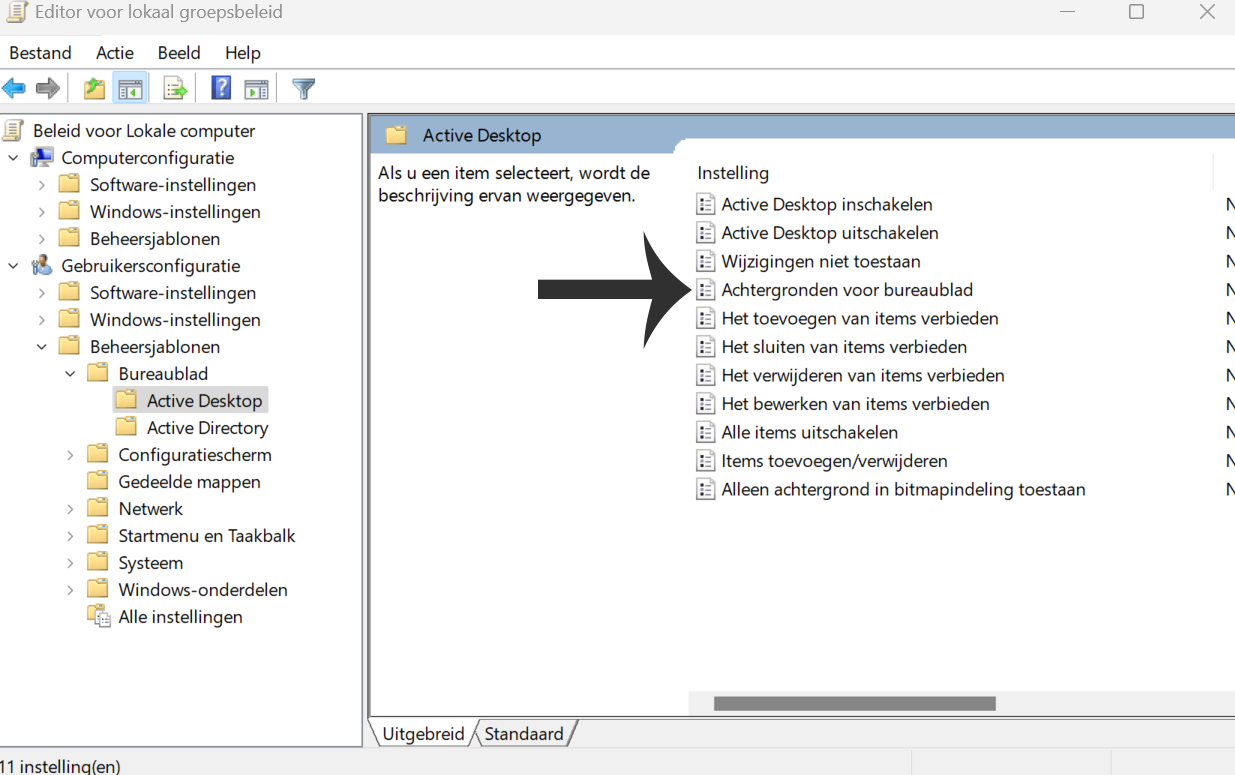
Task: Click the filter funnel icon
Action: pyautogui.click(x=303, y=89)
